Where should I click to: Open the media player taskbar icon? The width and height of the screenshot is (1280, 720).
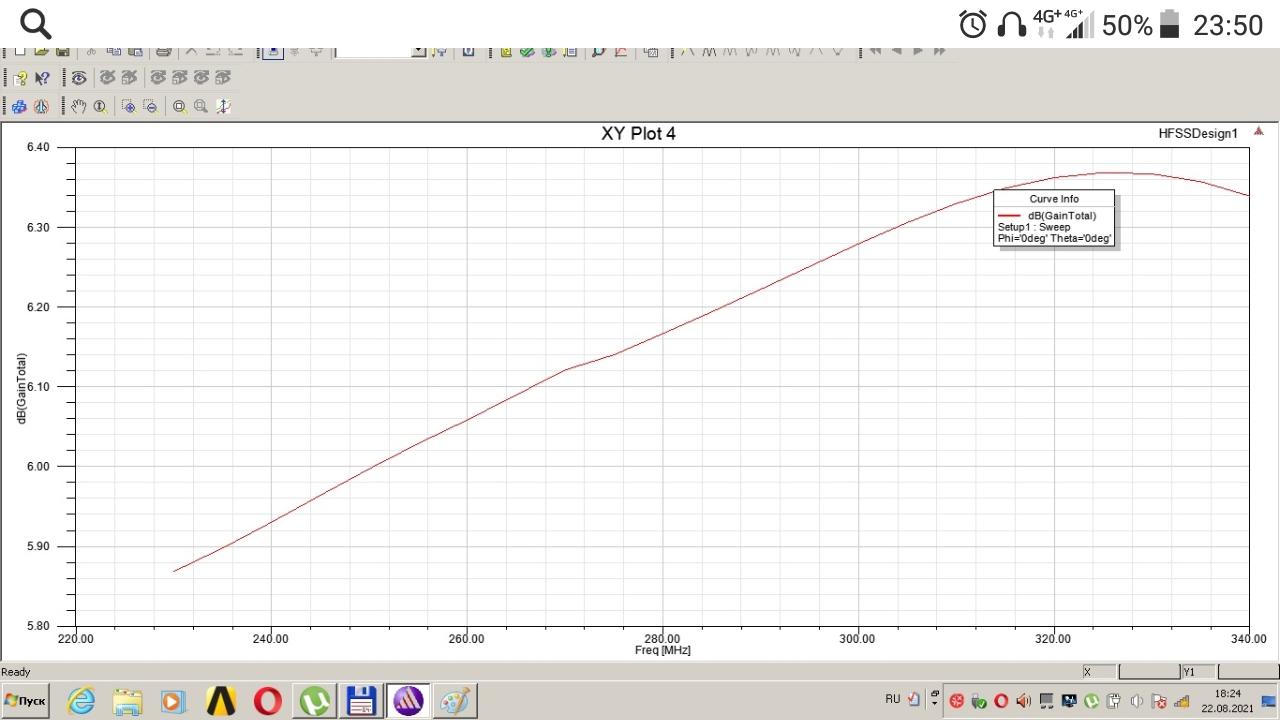coord(174,701)
